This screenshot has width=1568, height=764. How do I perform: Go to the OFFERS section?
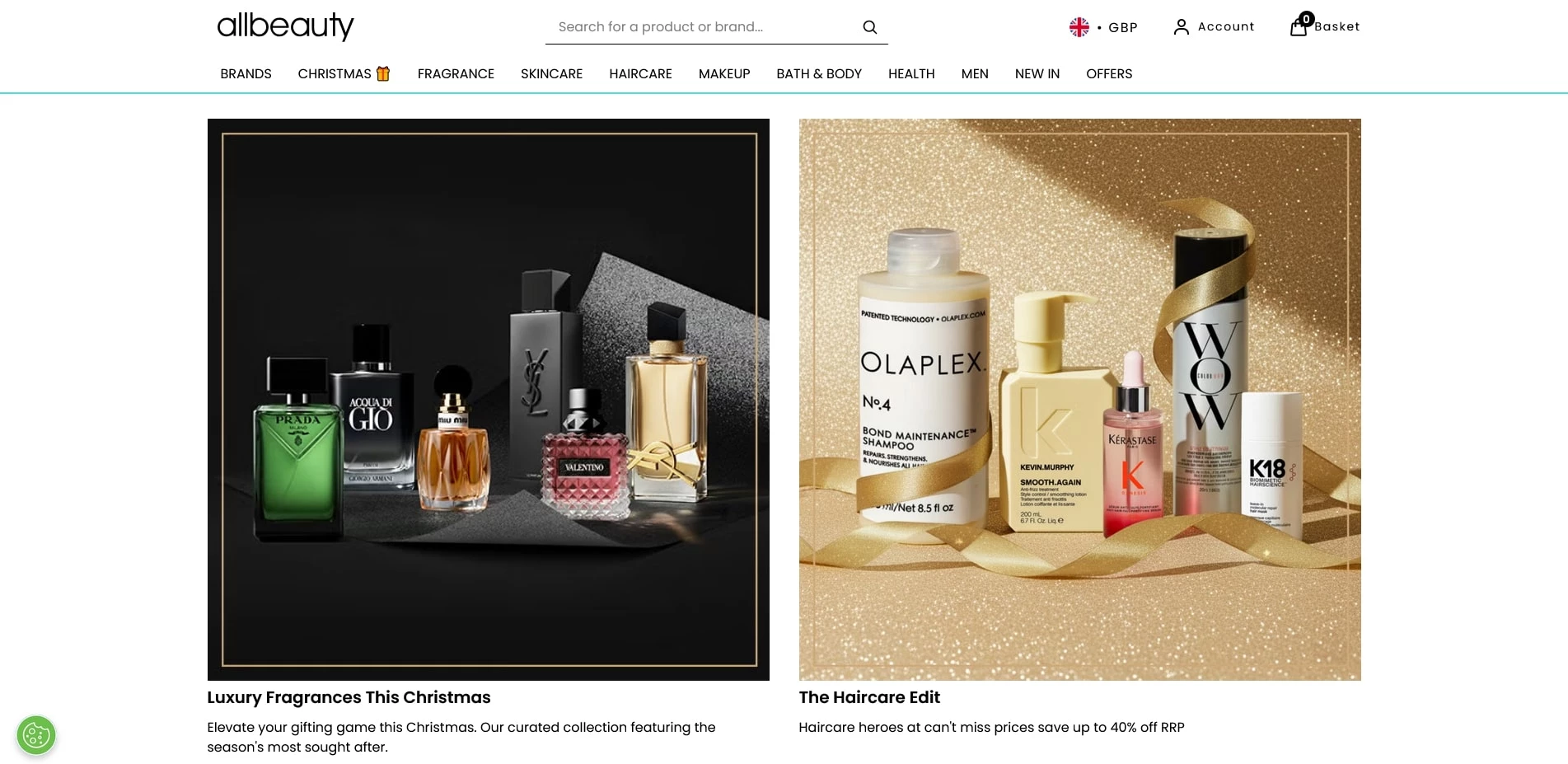tap(1109, 74)
